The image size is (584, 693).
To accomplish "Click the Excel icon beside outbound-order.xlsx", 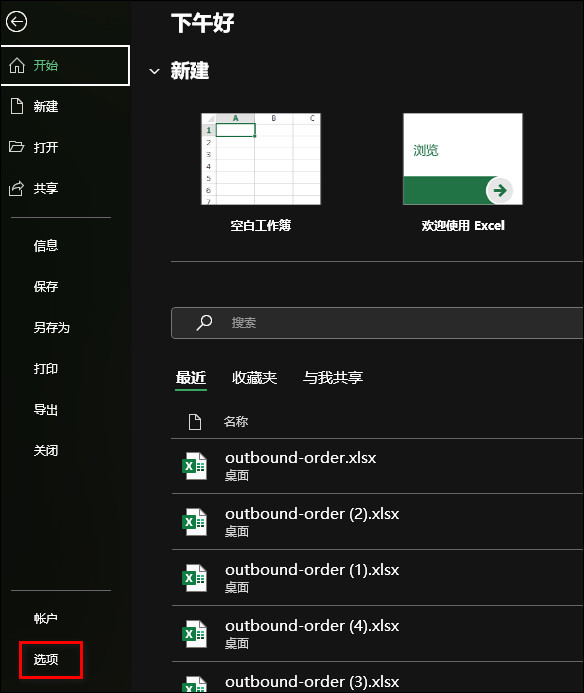I will coord(195,466).
